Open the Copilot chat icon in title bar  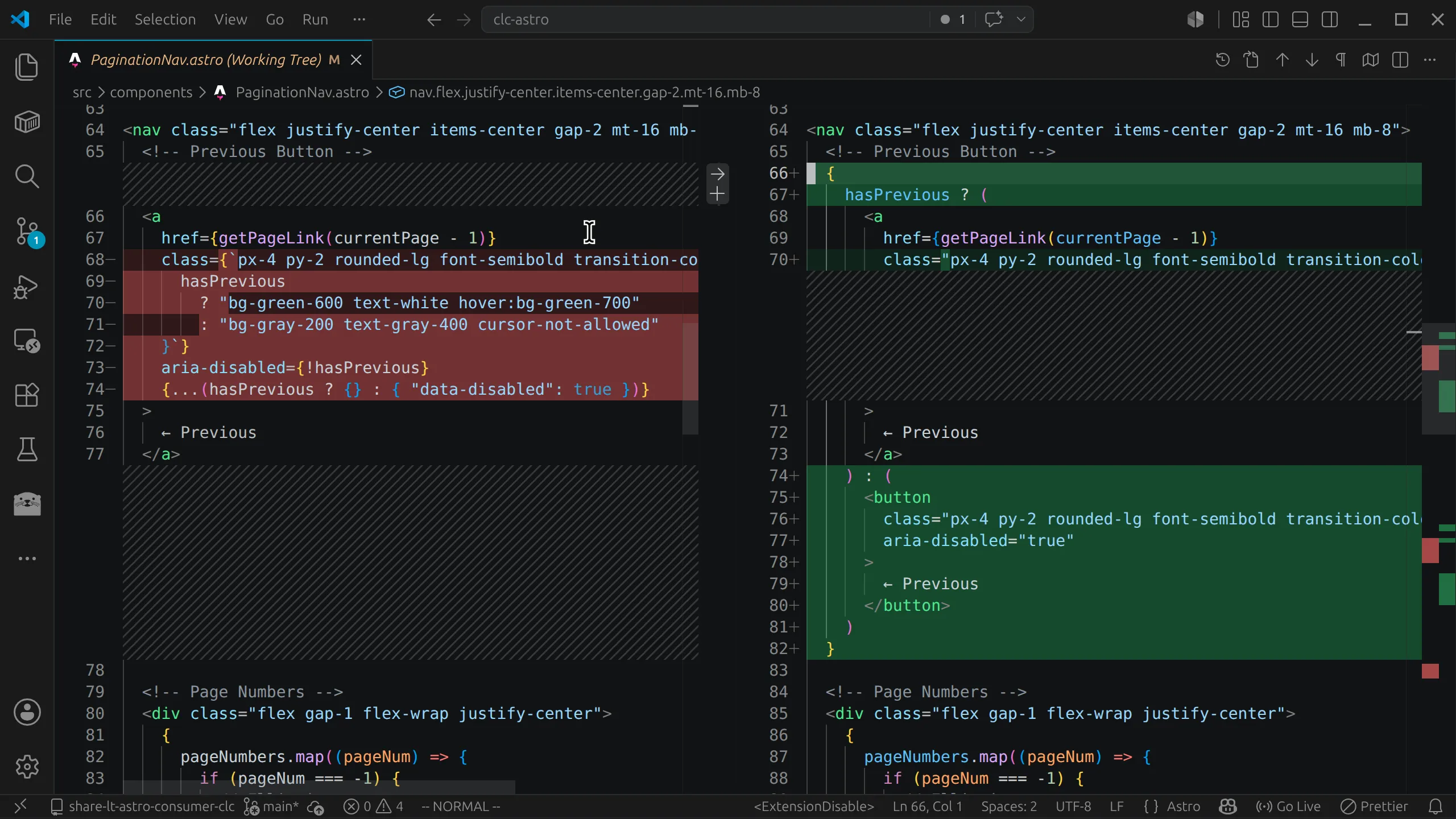pyautogui.click(x=994, y=19)
